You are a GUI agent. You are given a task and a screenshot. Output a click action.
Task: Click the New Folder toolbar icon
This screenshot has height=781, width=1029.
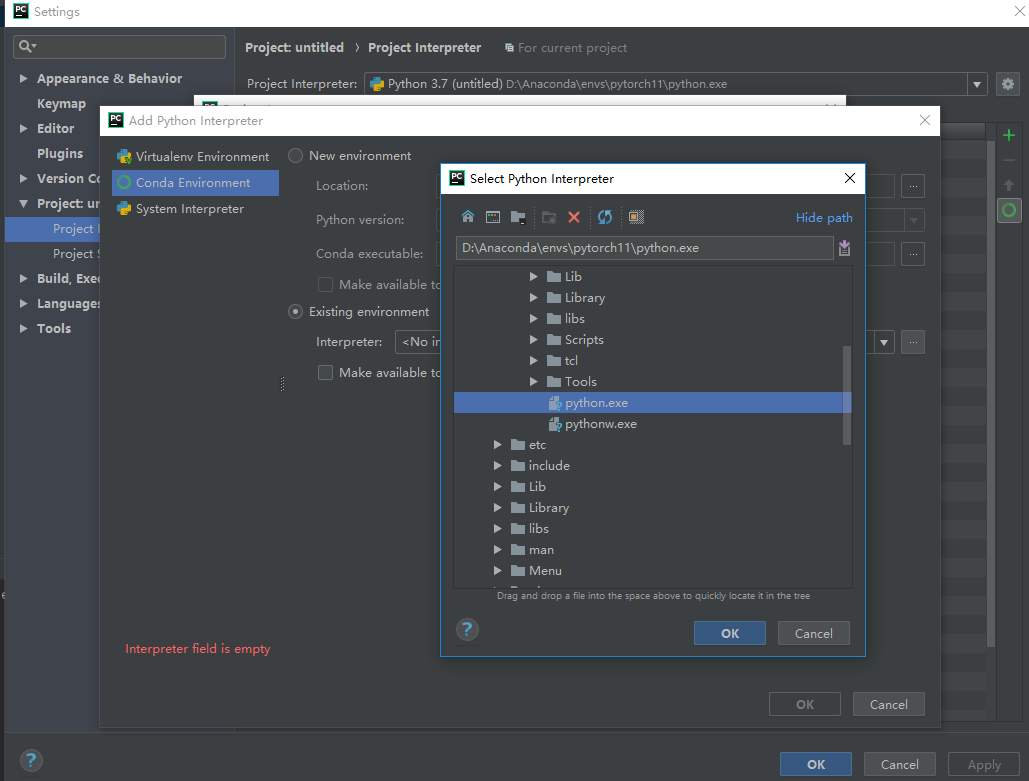coord(549,217)
